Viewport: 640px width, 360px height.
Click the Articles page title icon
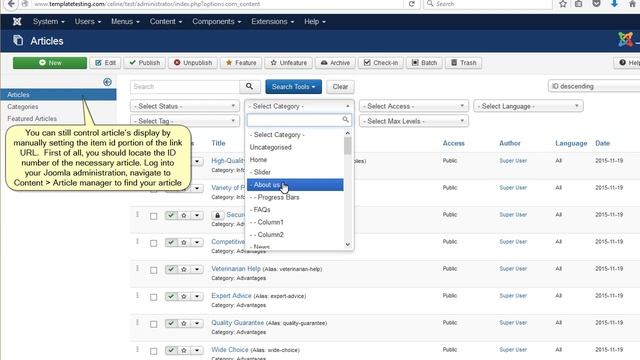coord(18,40)
